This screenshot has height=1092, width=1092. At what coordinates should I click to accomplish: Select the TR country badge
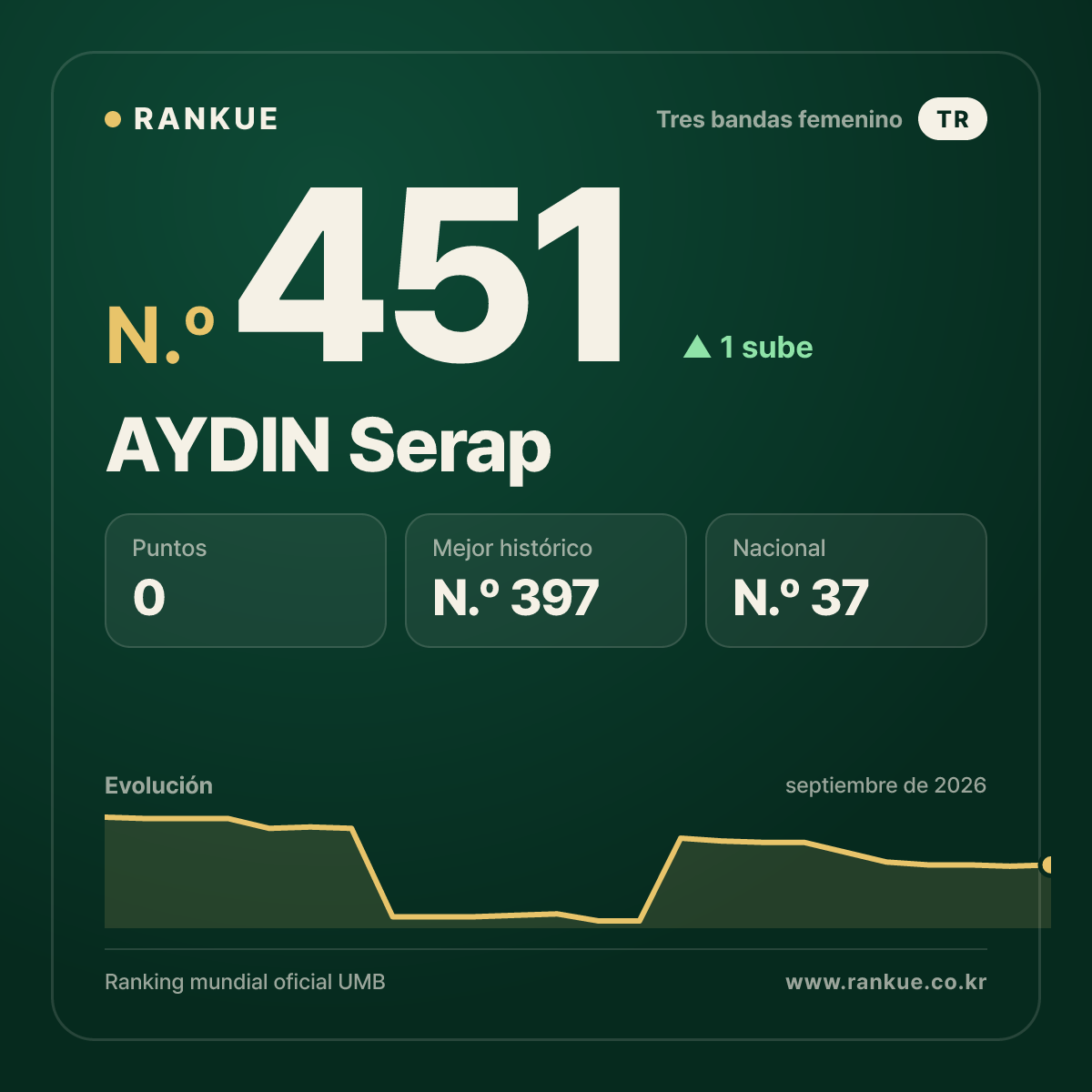click(953, 119)
